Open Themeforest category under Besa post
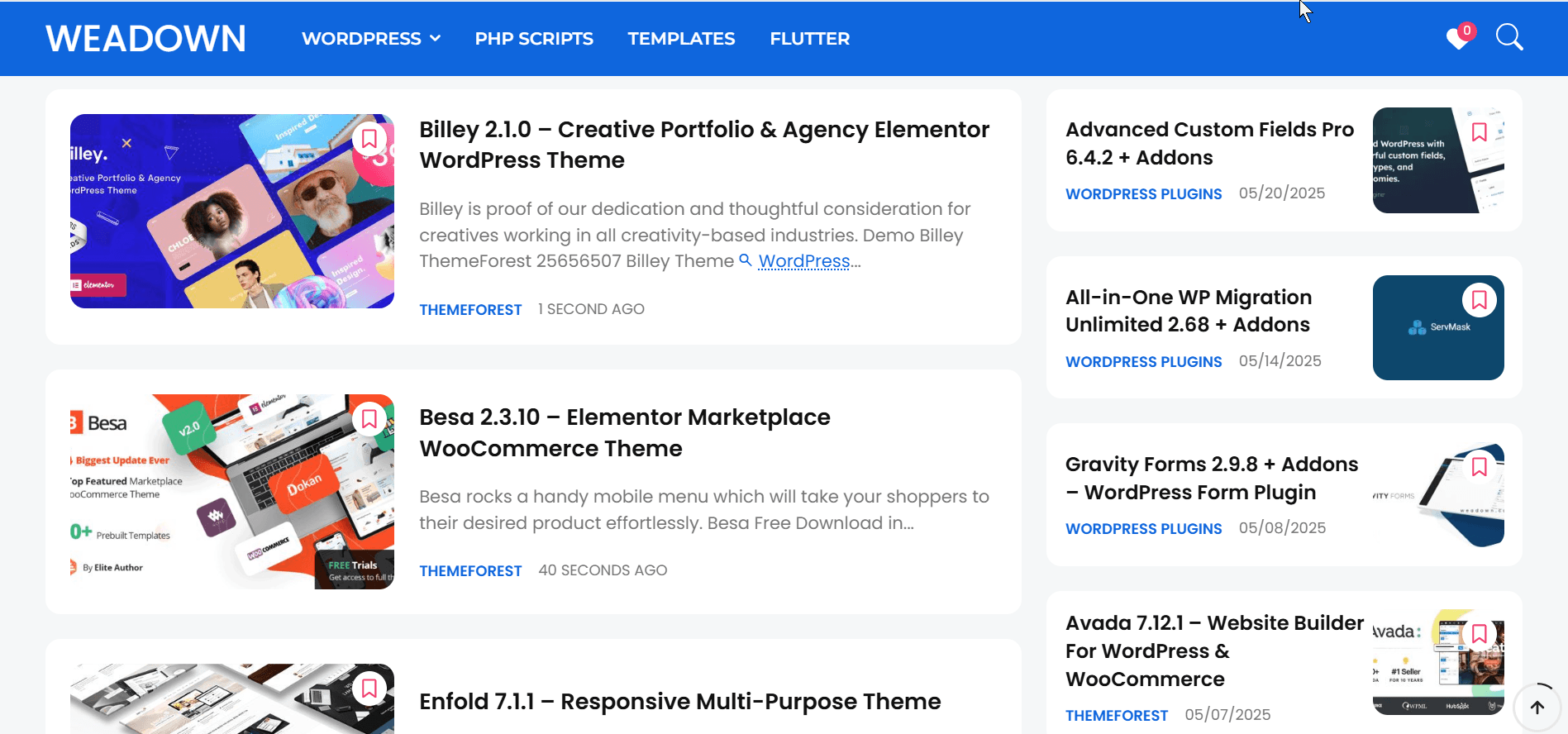Image resolution: width=1568 pixels, height=734 pixels. [x=470, y=571]
